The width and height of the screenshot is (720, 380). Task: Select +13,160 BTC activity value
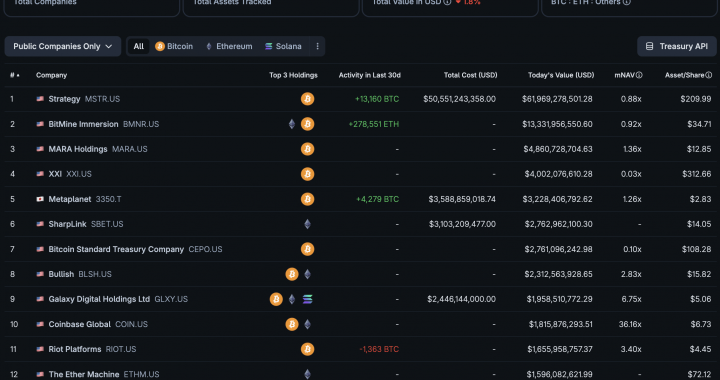(377, 99)
